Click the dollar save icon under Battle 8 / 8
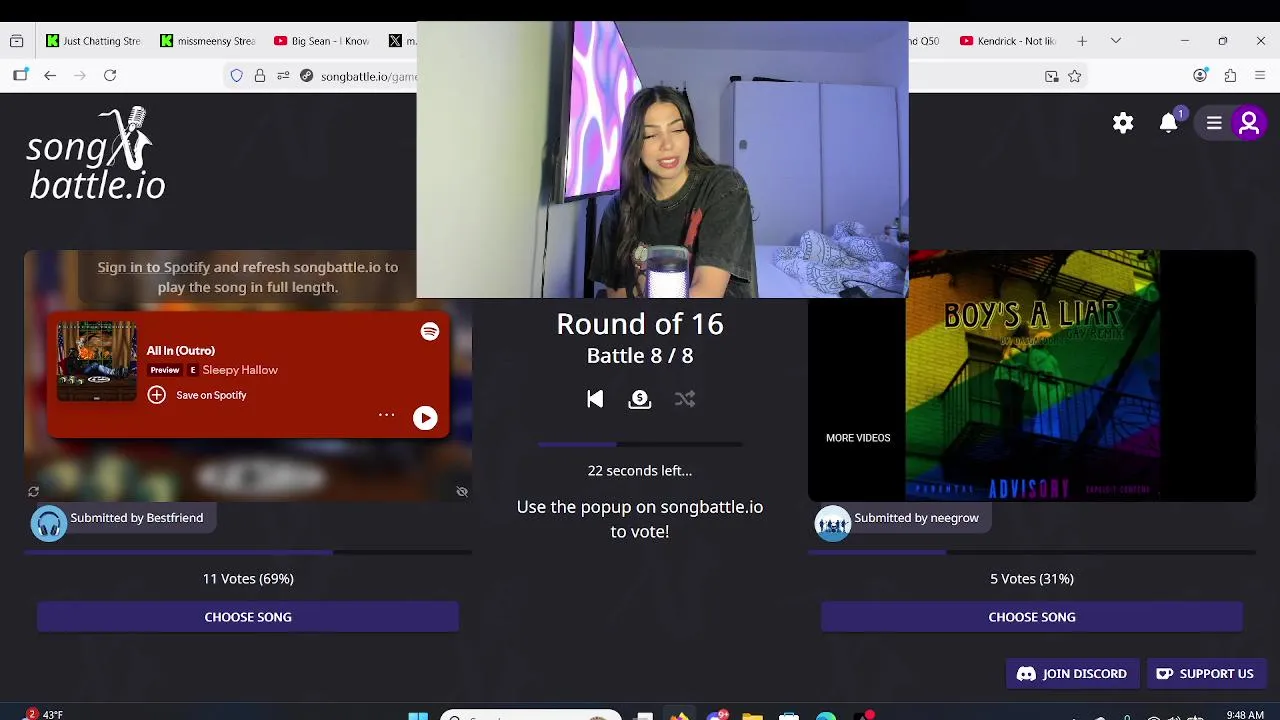Screen dimensions: 1280x720 [639, 399]
